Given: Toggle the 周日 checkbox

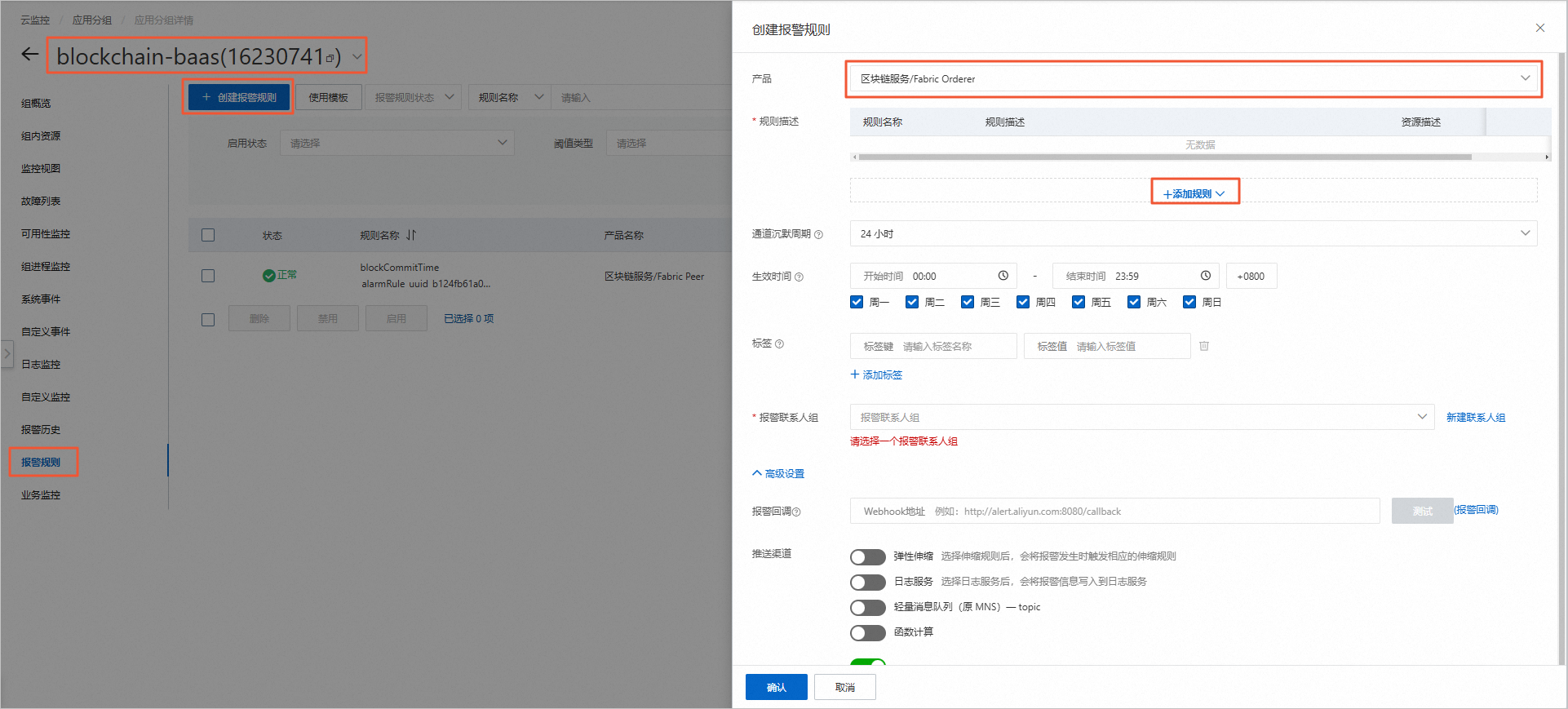Looking at the screenshot, I should point(1189,302).
